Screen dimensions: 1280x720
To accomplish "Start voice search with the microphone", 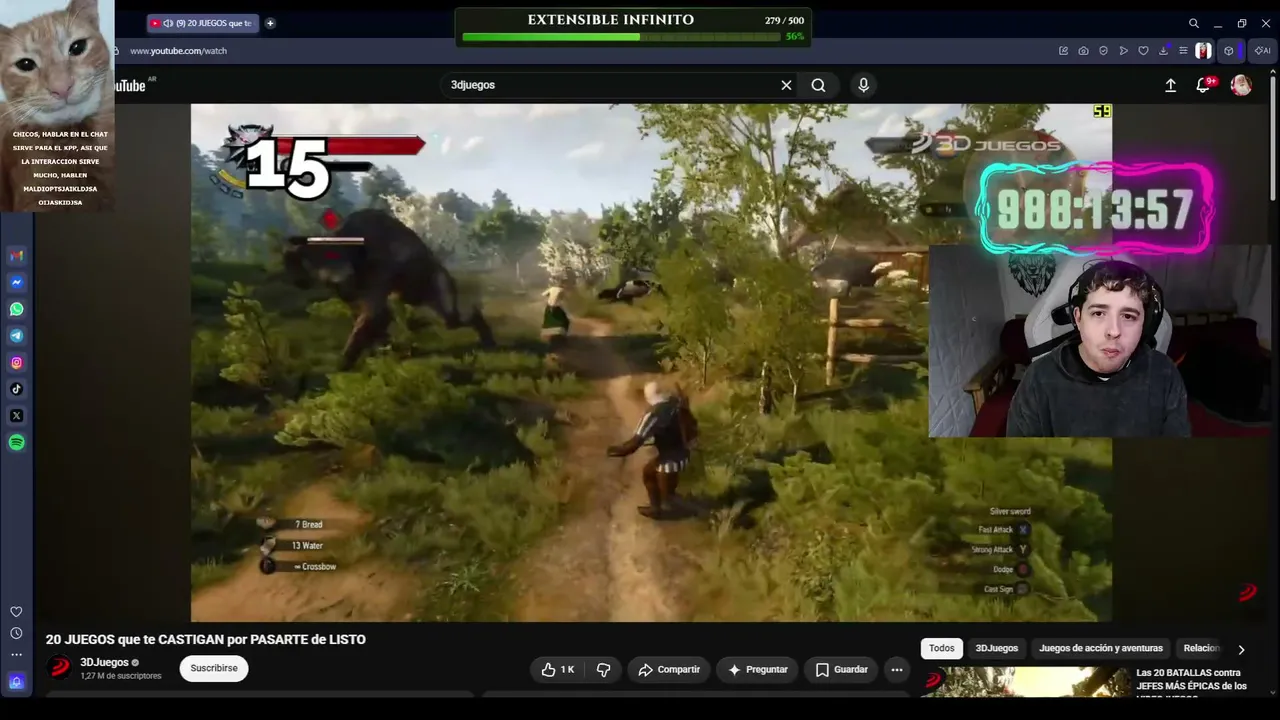I will click(x=864, y=85).
